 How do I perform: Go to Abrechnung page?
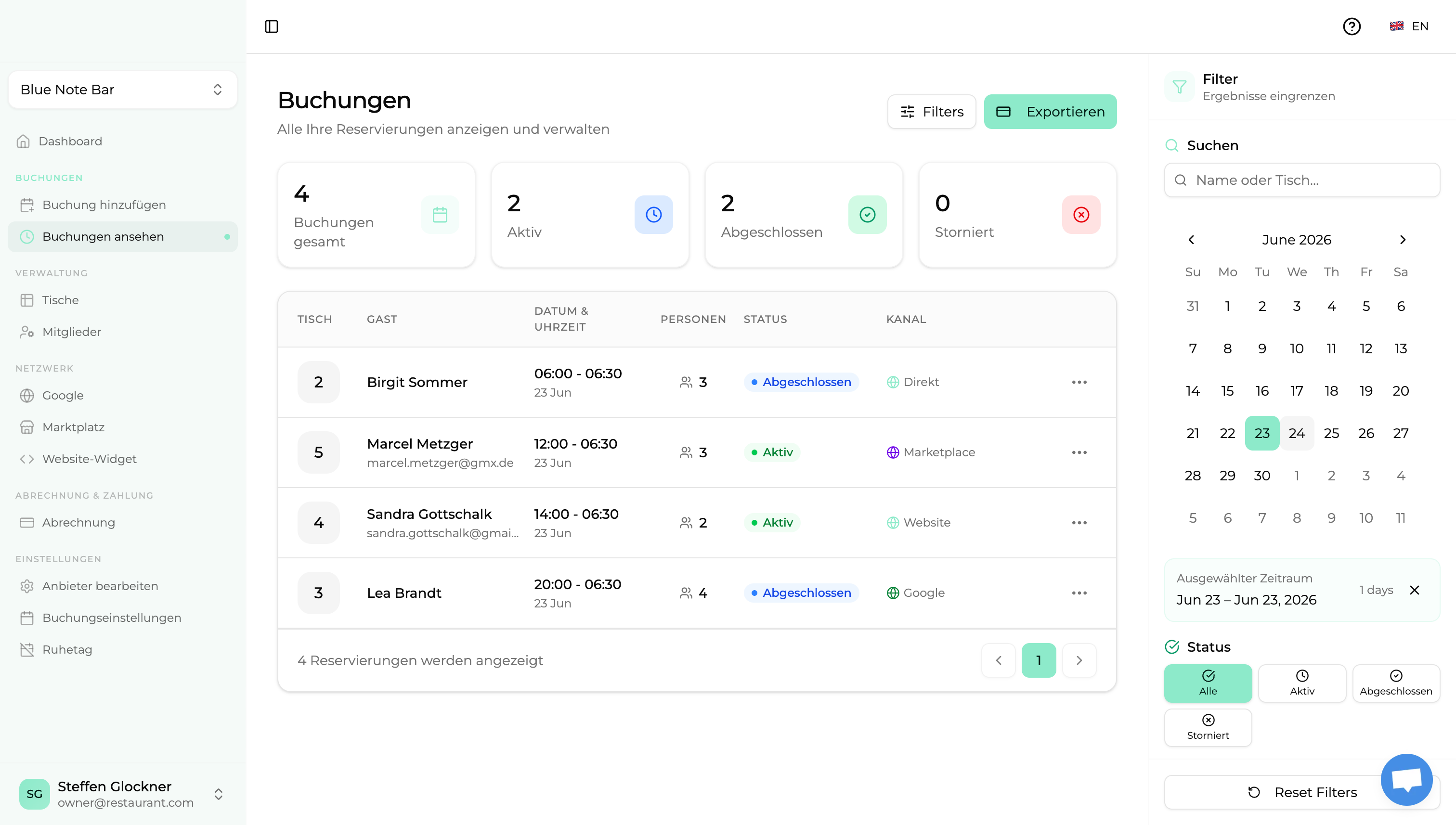[x=122, y=522]
